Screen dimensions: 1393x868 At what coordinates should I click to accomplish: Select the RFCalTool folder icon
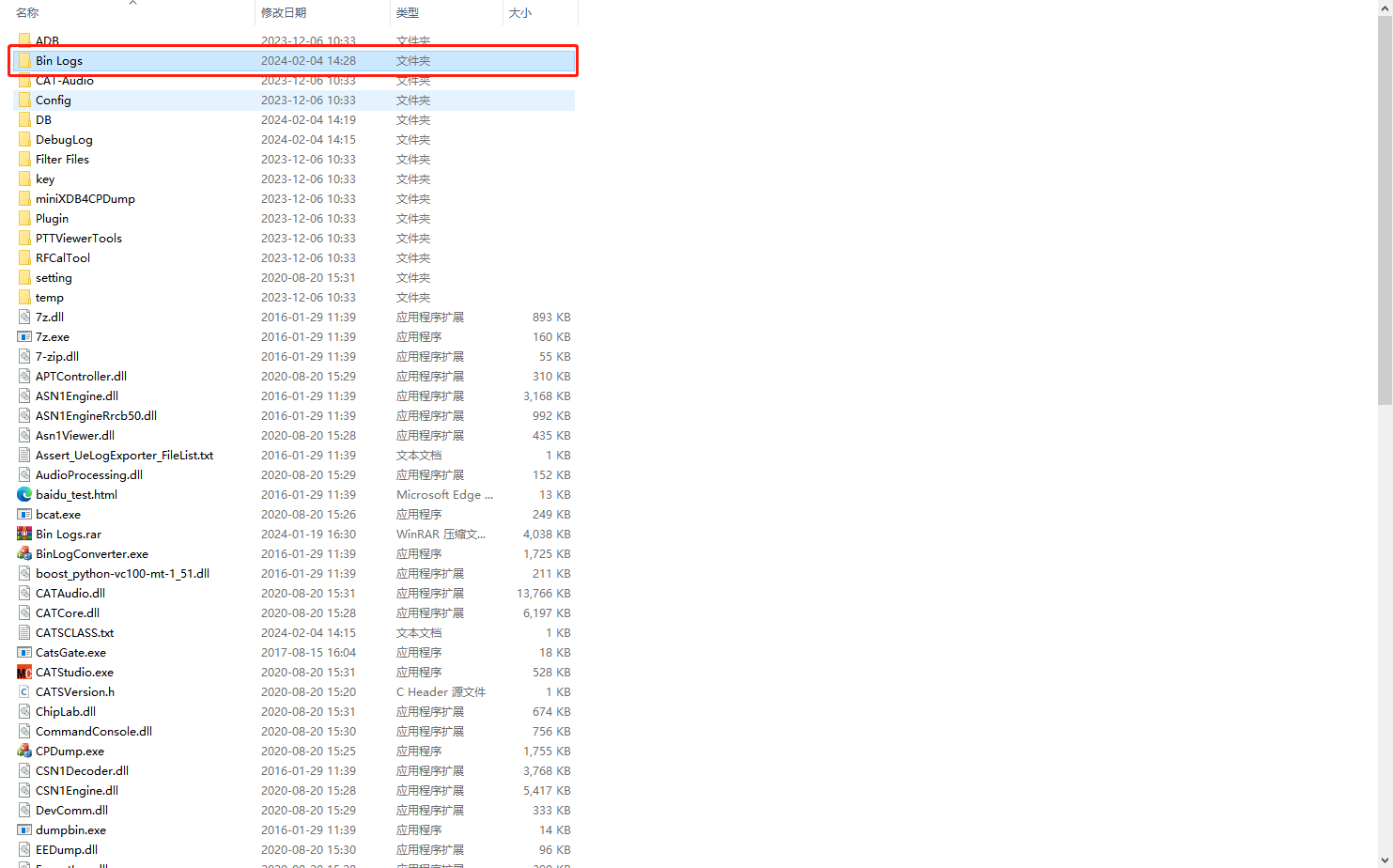pos(24,257)
